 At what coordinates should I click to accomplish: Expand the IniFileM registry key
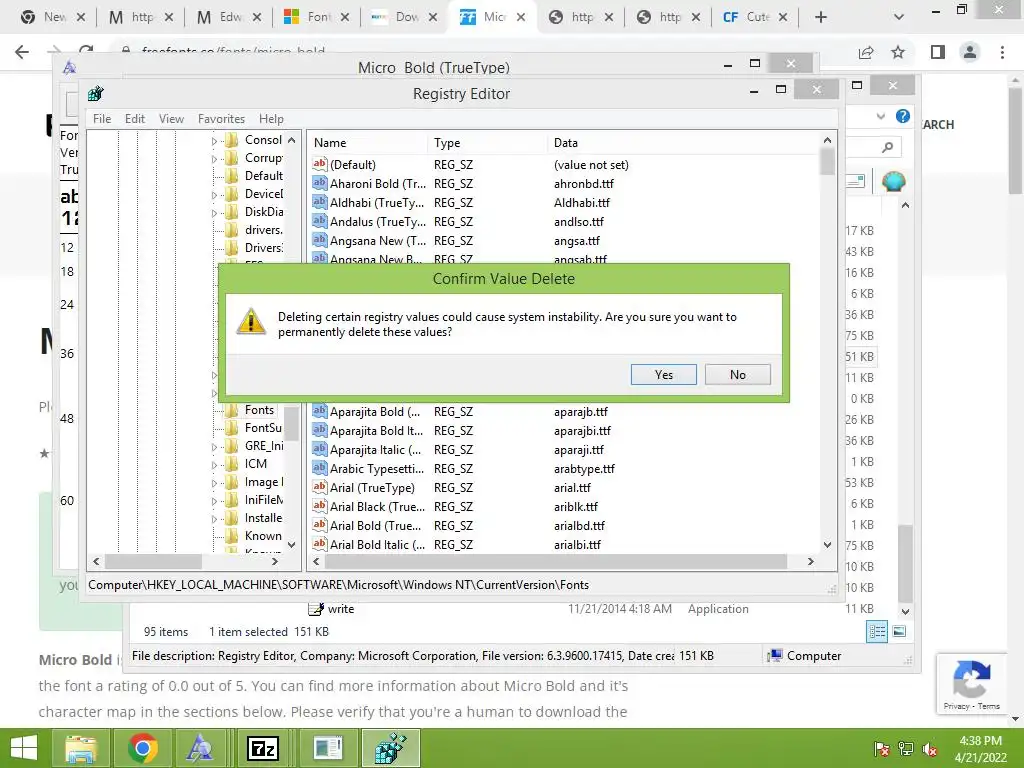214,501
